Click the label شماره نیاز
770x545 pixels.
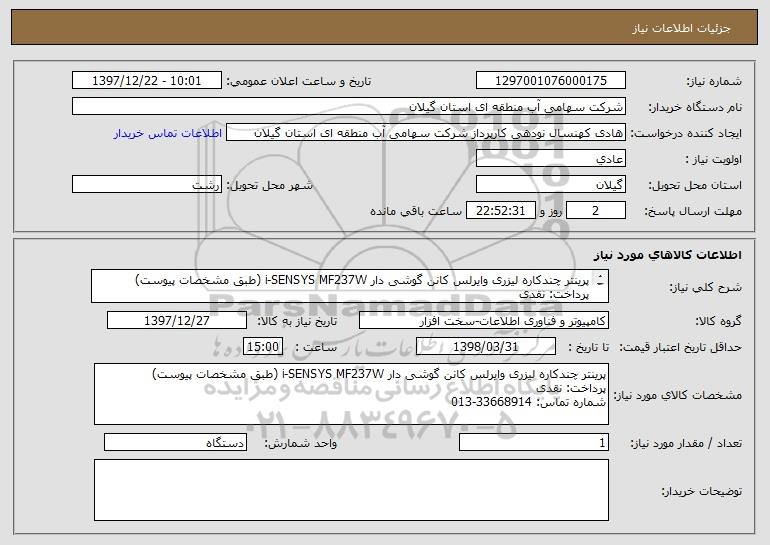pyautogui.click(x=714, y=81)
